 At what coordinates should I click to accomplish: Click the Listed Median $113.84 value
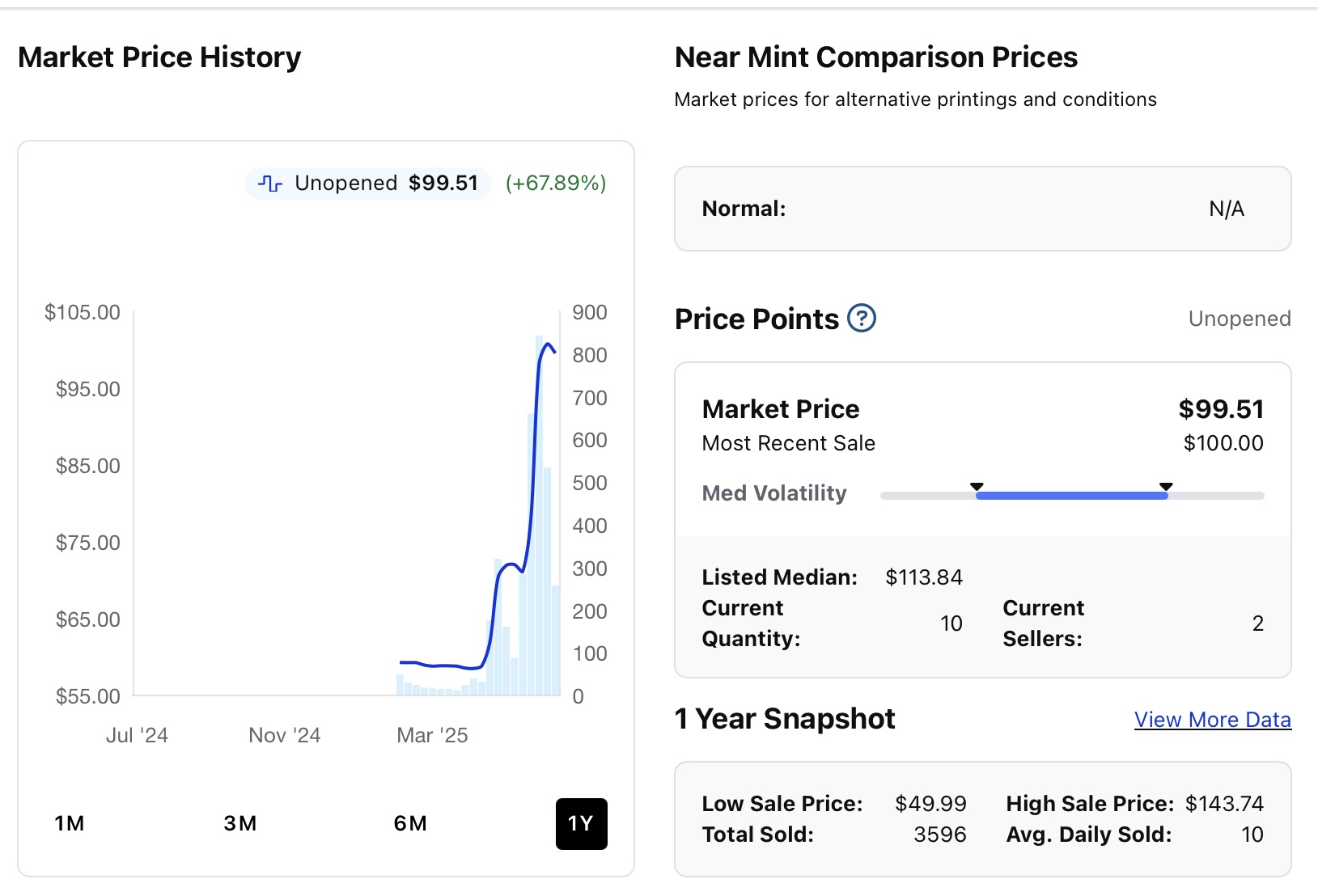[x=924, y=577]
